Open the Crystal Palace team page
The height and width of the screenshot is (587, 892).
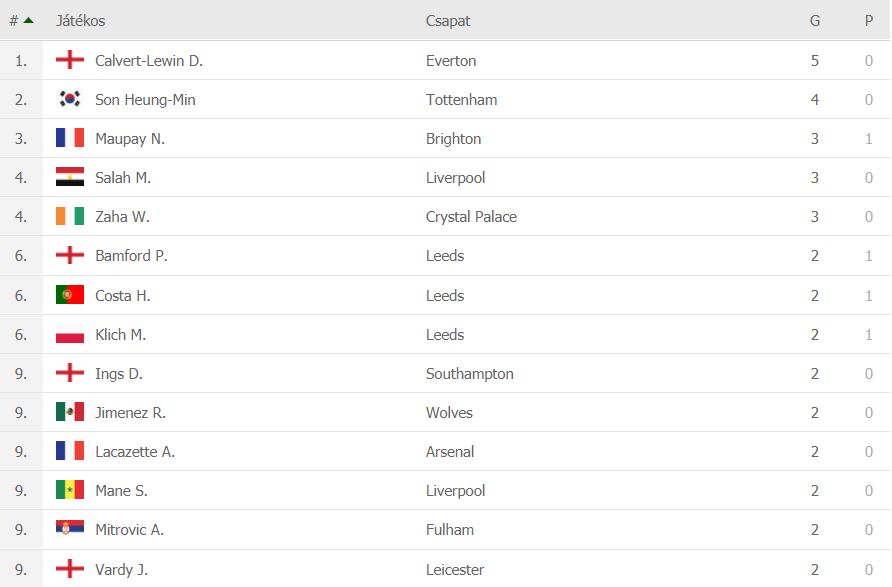471,217
